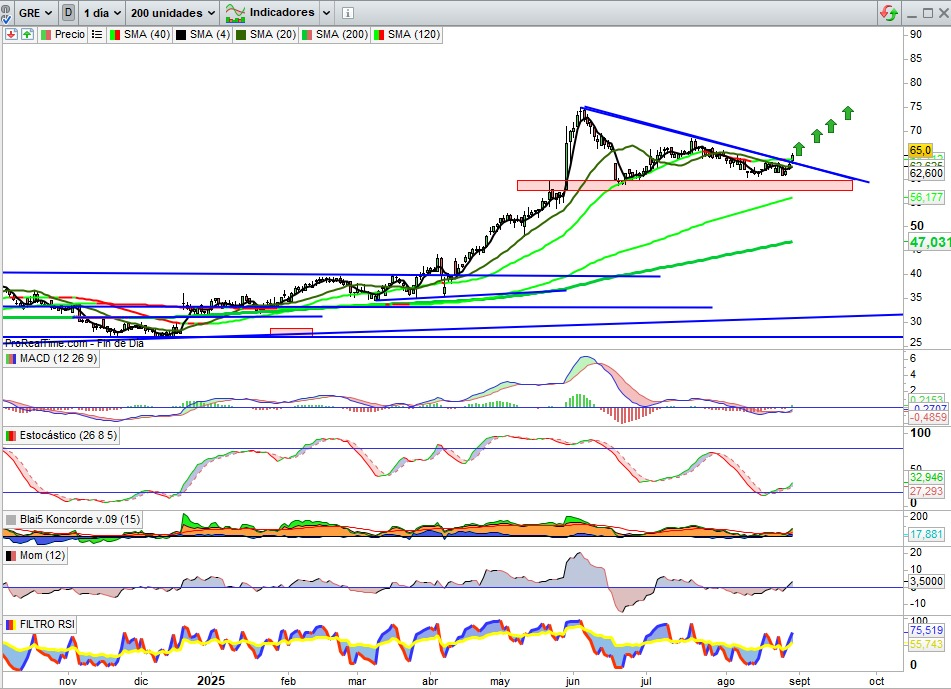Click the list icon next to Precio
Screen dimensions: 951x689
(96, 35)
